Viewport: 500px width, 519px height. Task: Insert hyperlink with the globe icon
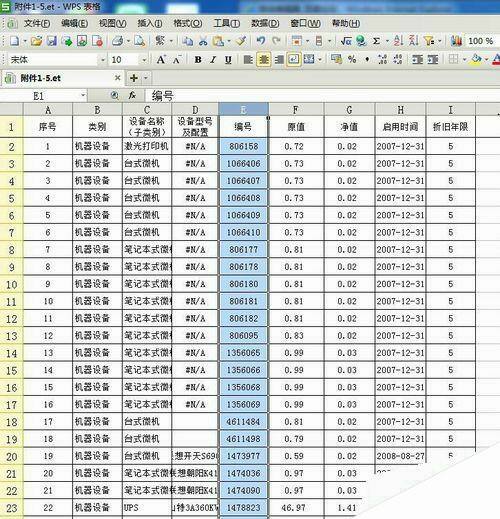[361, 41]
